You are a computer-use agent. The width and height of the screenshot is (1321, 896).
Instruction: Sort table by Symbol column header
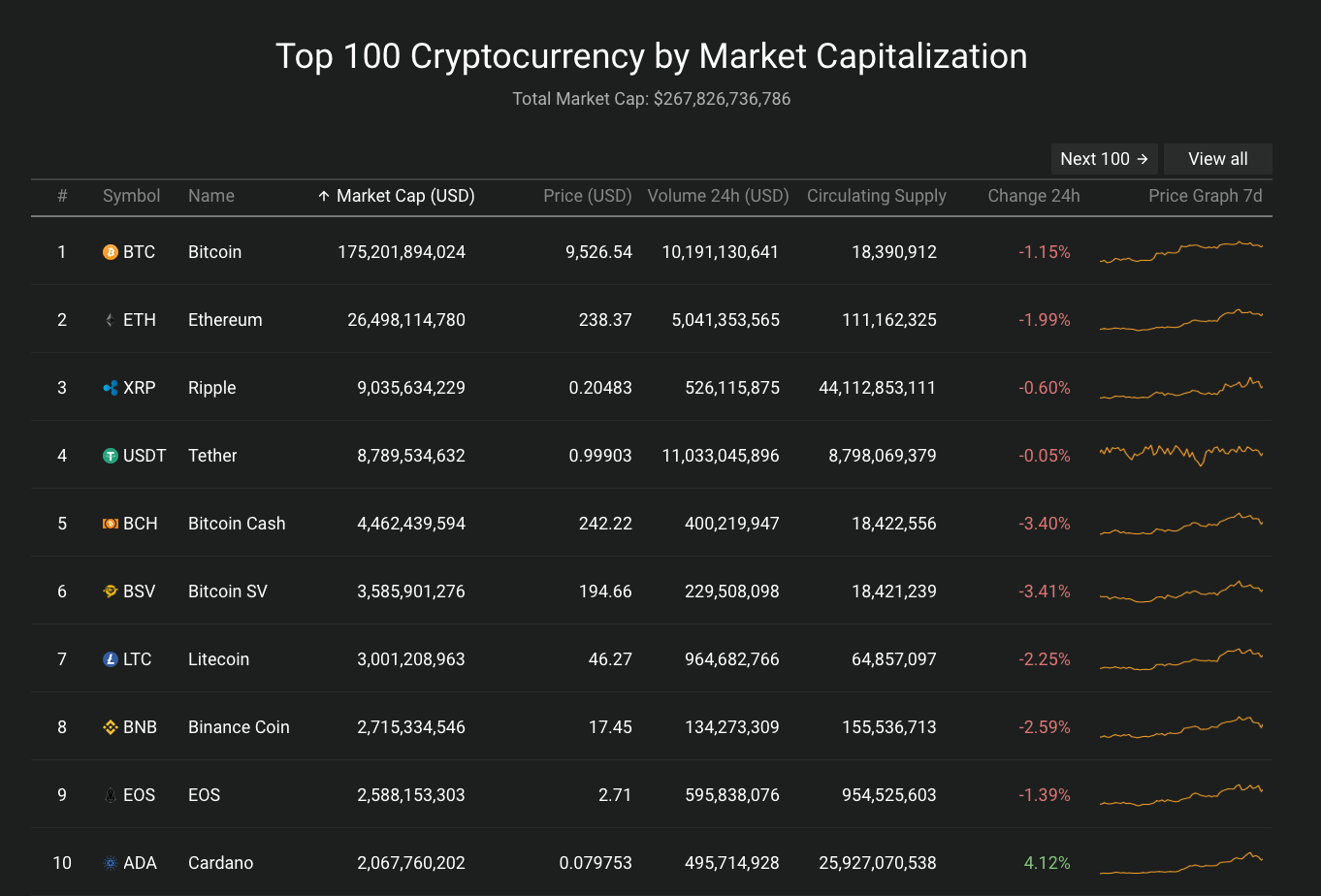[132, 196]
